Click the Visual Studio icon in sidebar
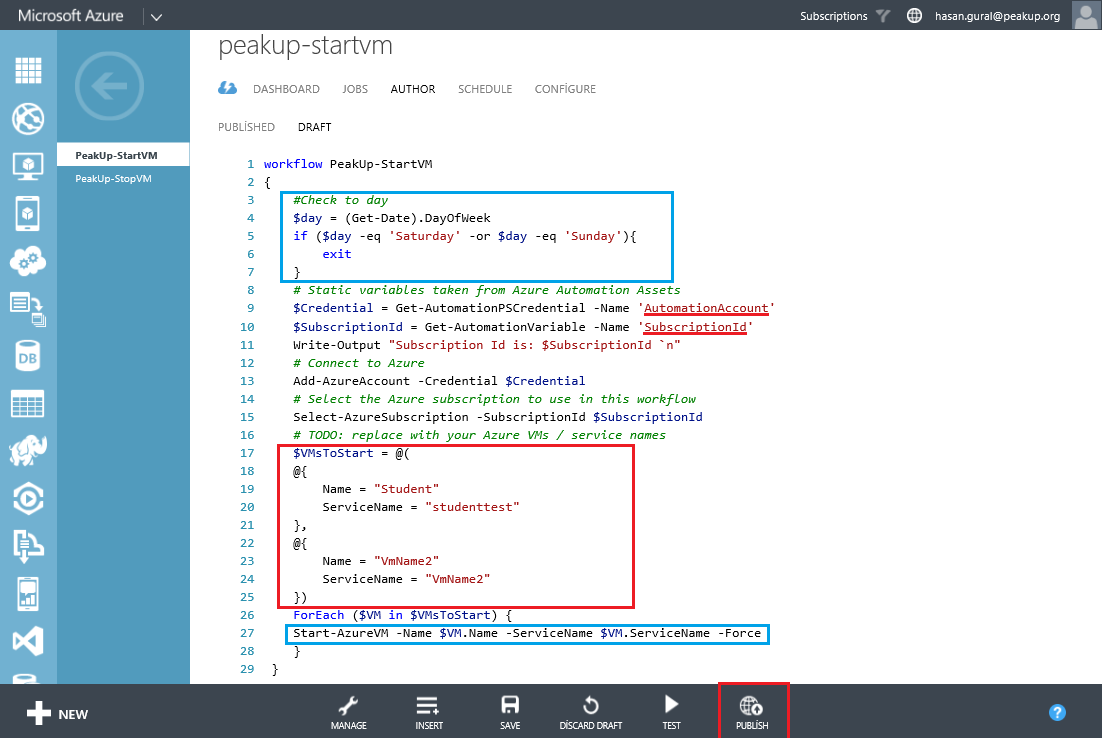Viewport: 1102px width, 738px height. pos(28,639)
